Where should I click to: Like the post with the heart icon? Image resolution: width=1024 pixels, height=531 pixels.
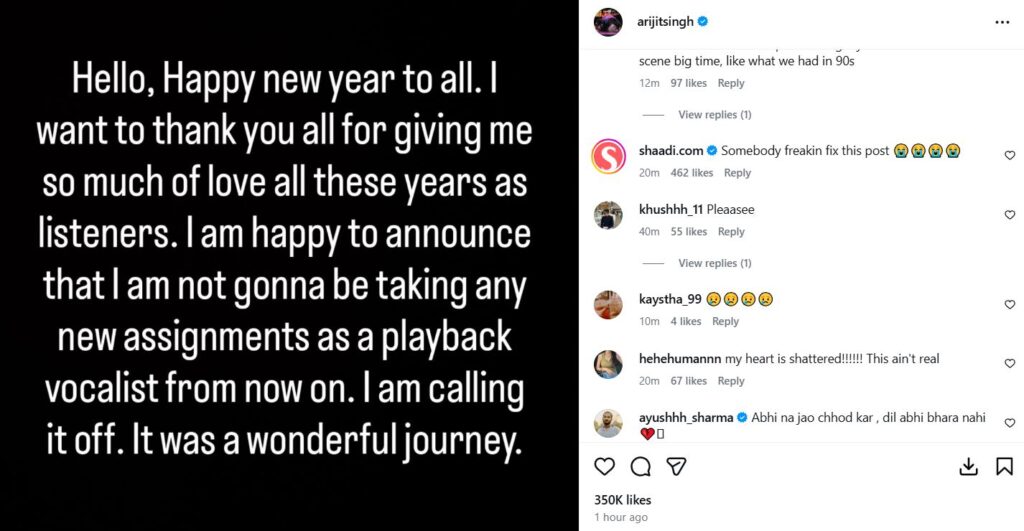tap(605, 467)
